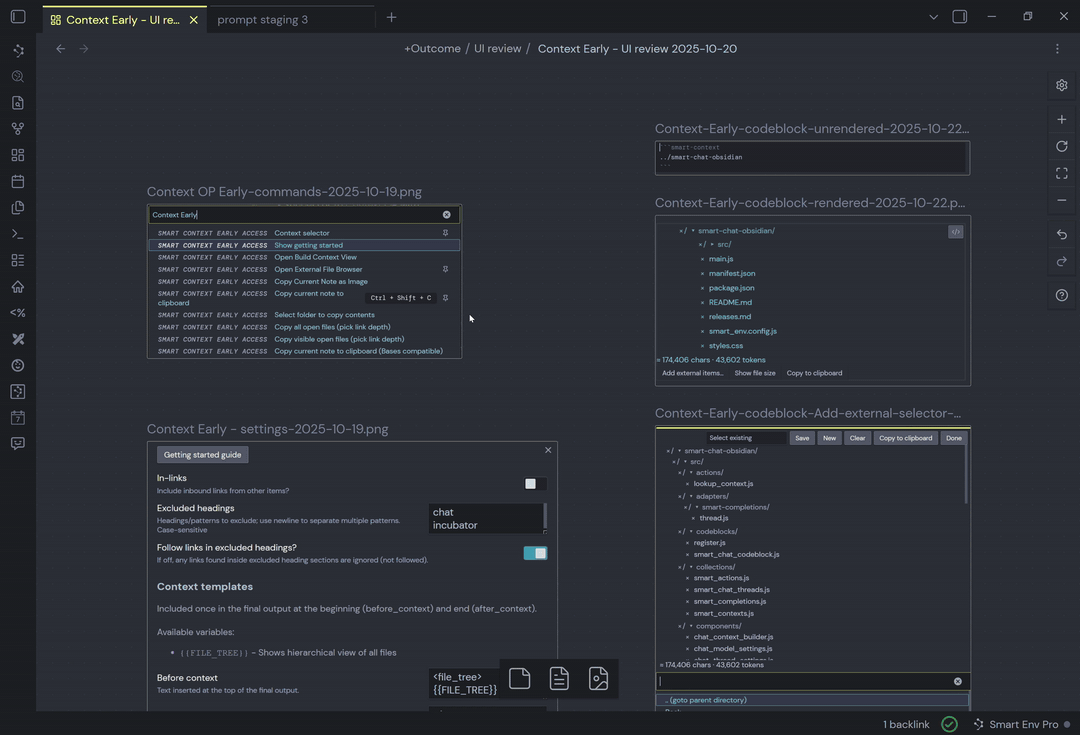
Task: Disable Follow links in excluded headings
Action: 535,553
